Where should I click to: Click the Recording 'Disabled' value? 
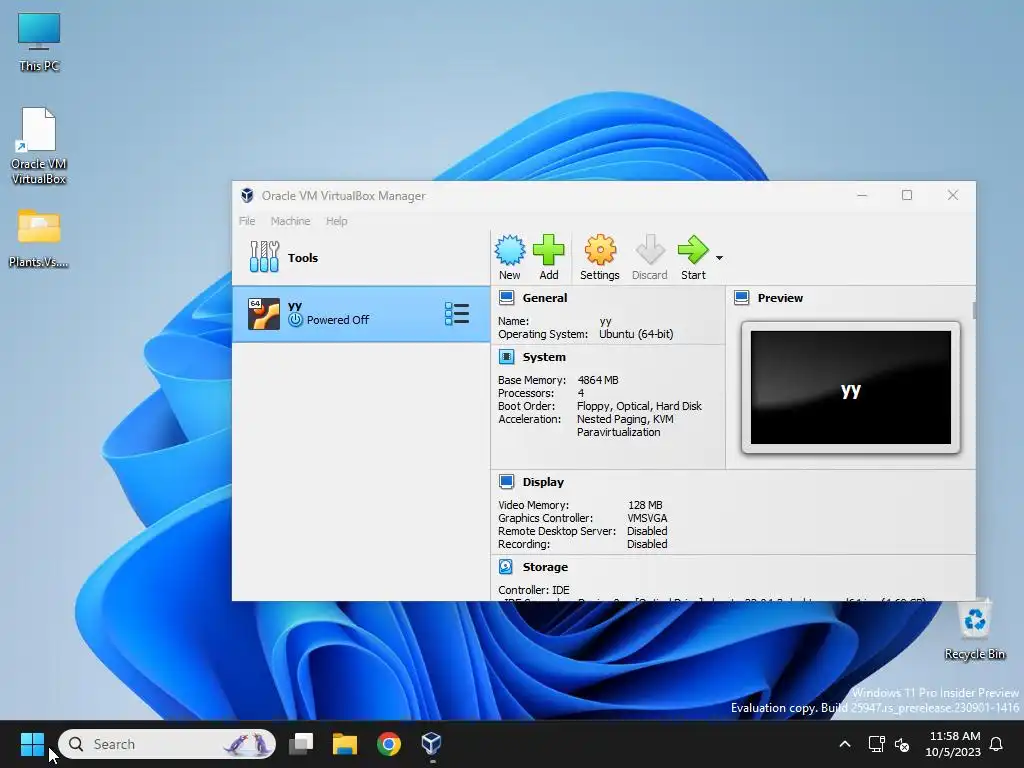click(647, 544)
